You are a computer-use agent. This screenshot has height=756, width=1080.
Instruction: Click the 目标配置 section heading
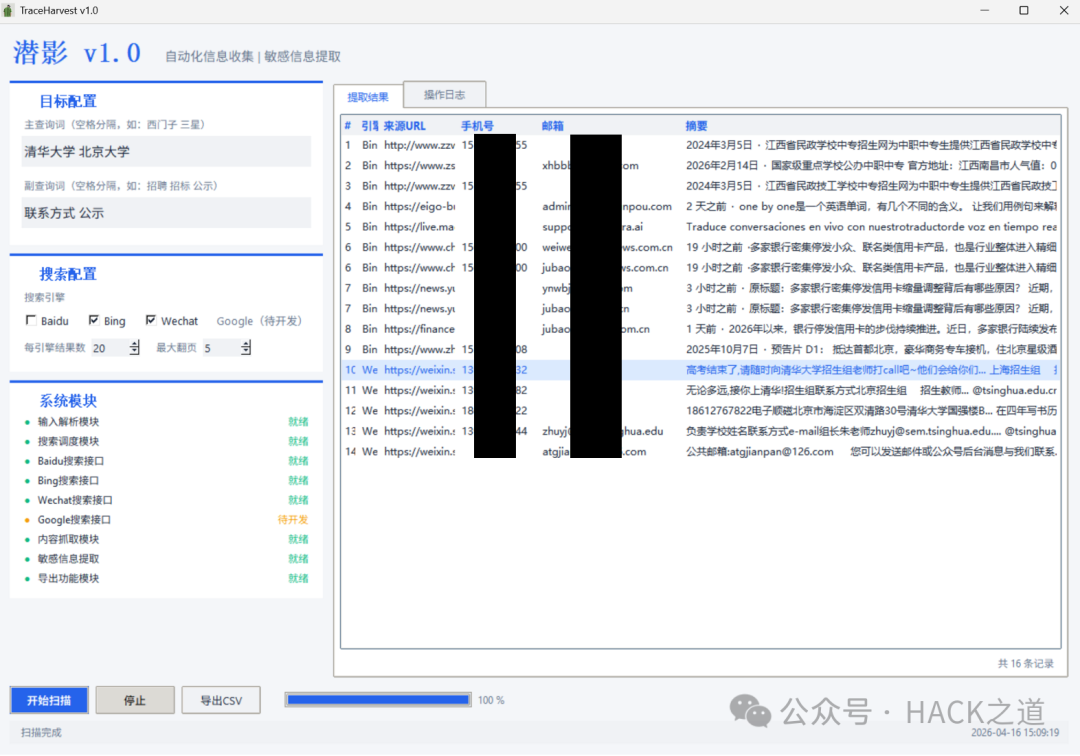pos(68,101)
